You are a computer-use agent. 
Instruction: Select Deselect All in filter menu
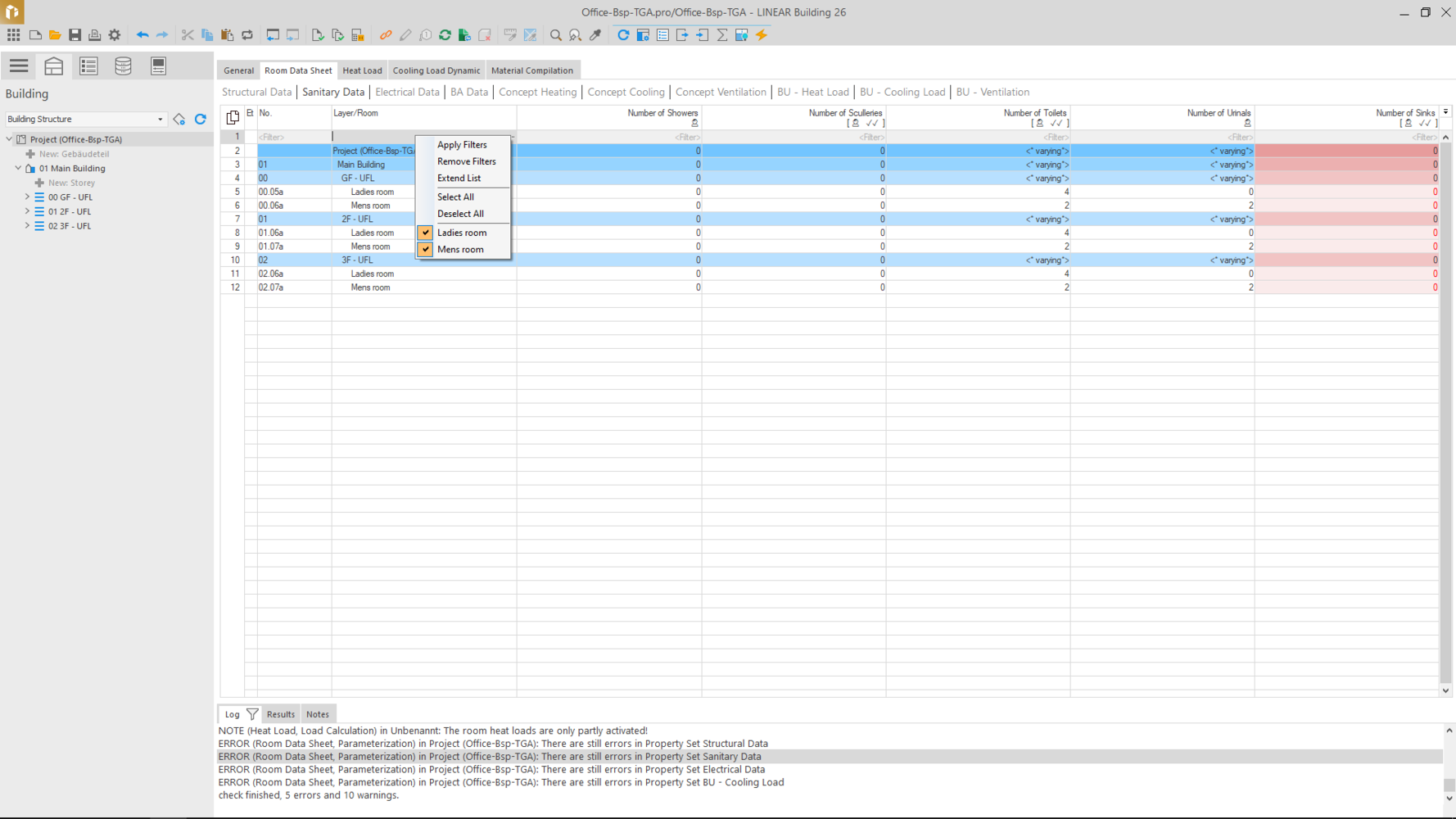coord(460,214)
